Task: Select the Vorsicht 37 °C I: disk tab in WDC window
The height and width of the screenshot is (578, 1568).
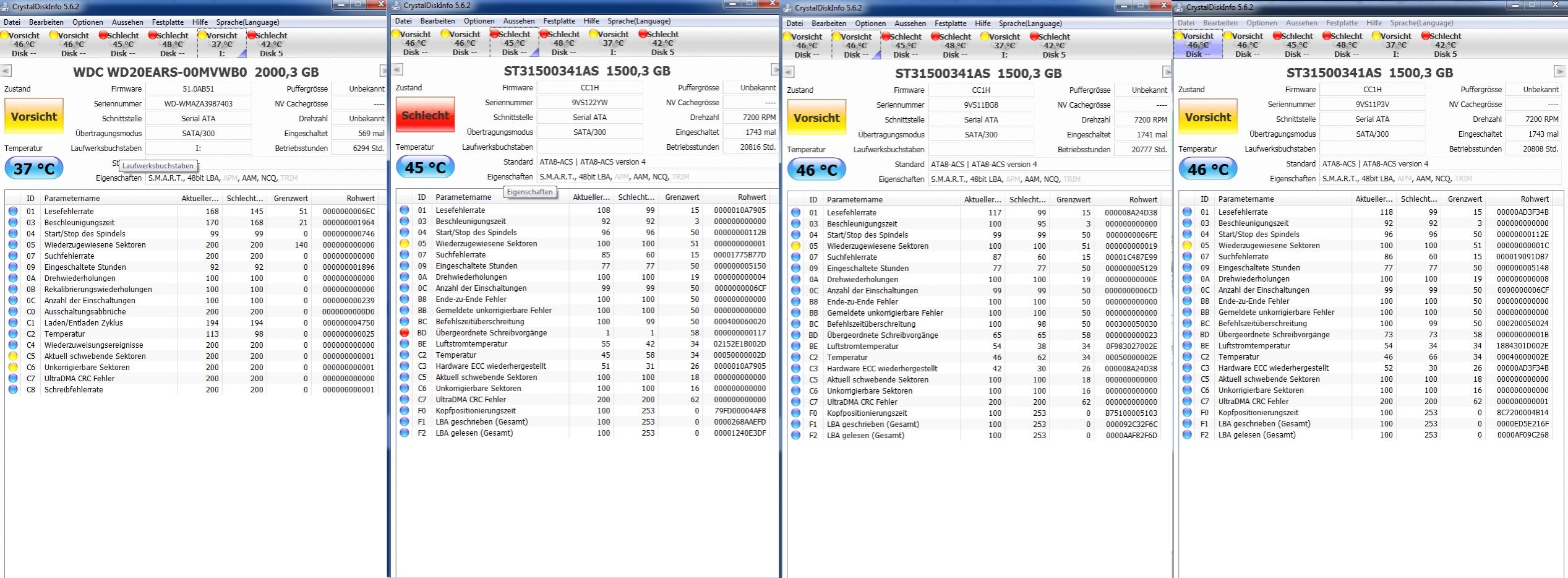Action: pyautogui.click(x=221, y=44)
